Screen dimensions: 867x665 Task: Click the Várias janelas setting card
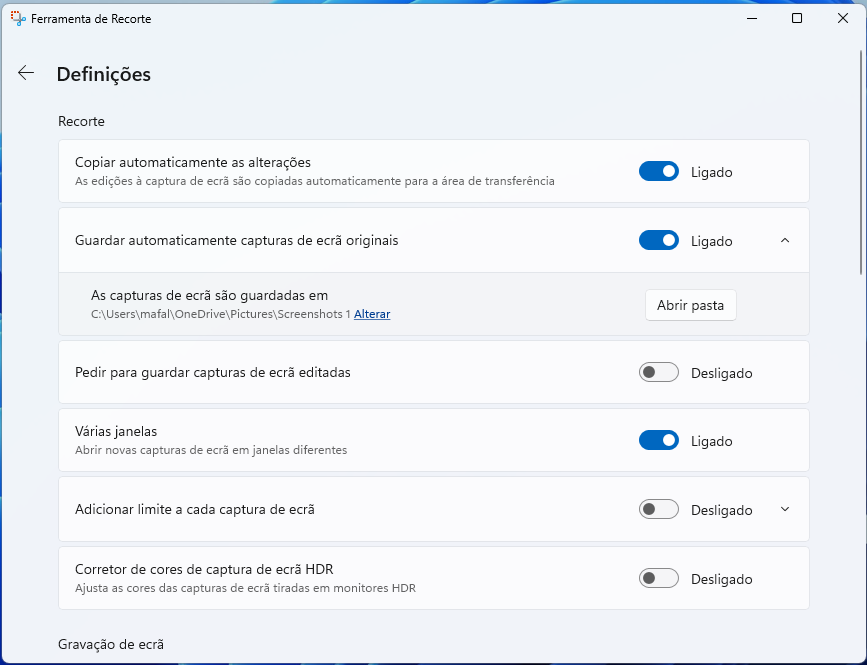click(x=434, y=441)
